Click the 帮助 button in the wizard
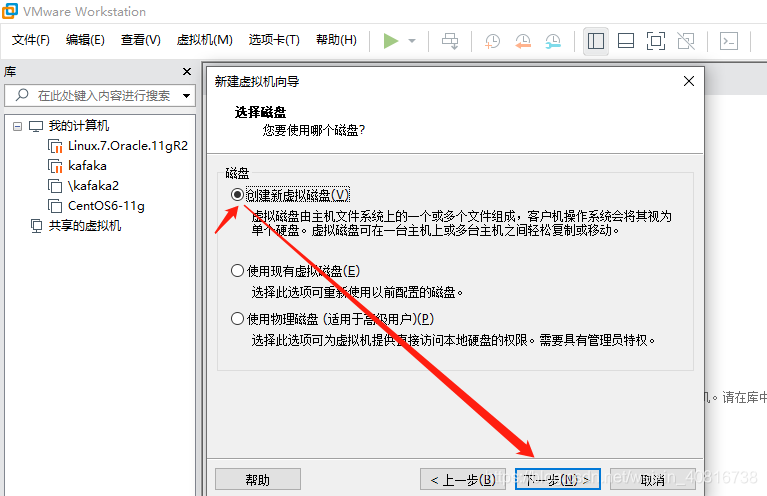Viewport: 767px width, 496px height. coord(258,480)
